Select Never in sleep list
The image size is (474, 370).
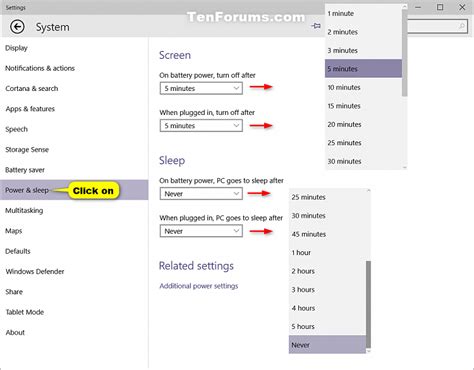click(327, 345)
